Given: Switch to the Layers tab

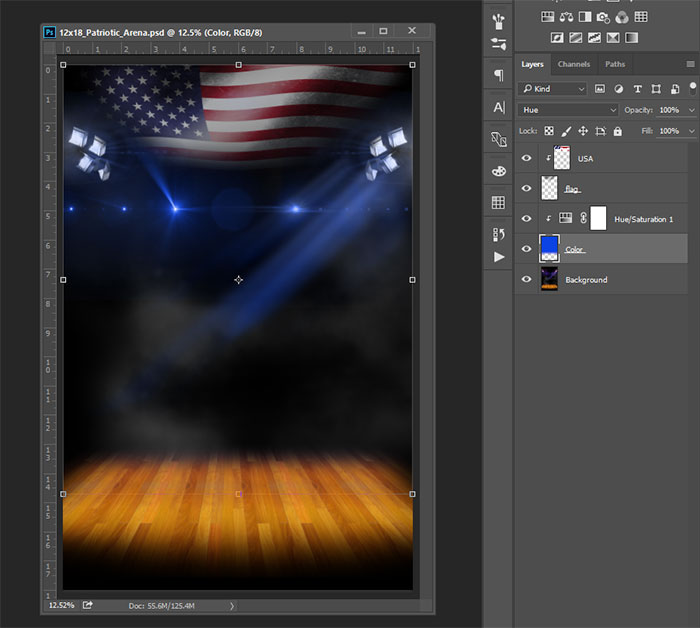Looking at the screenshot, I should [x=533, y=64].
